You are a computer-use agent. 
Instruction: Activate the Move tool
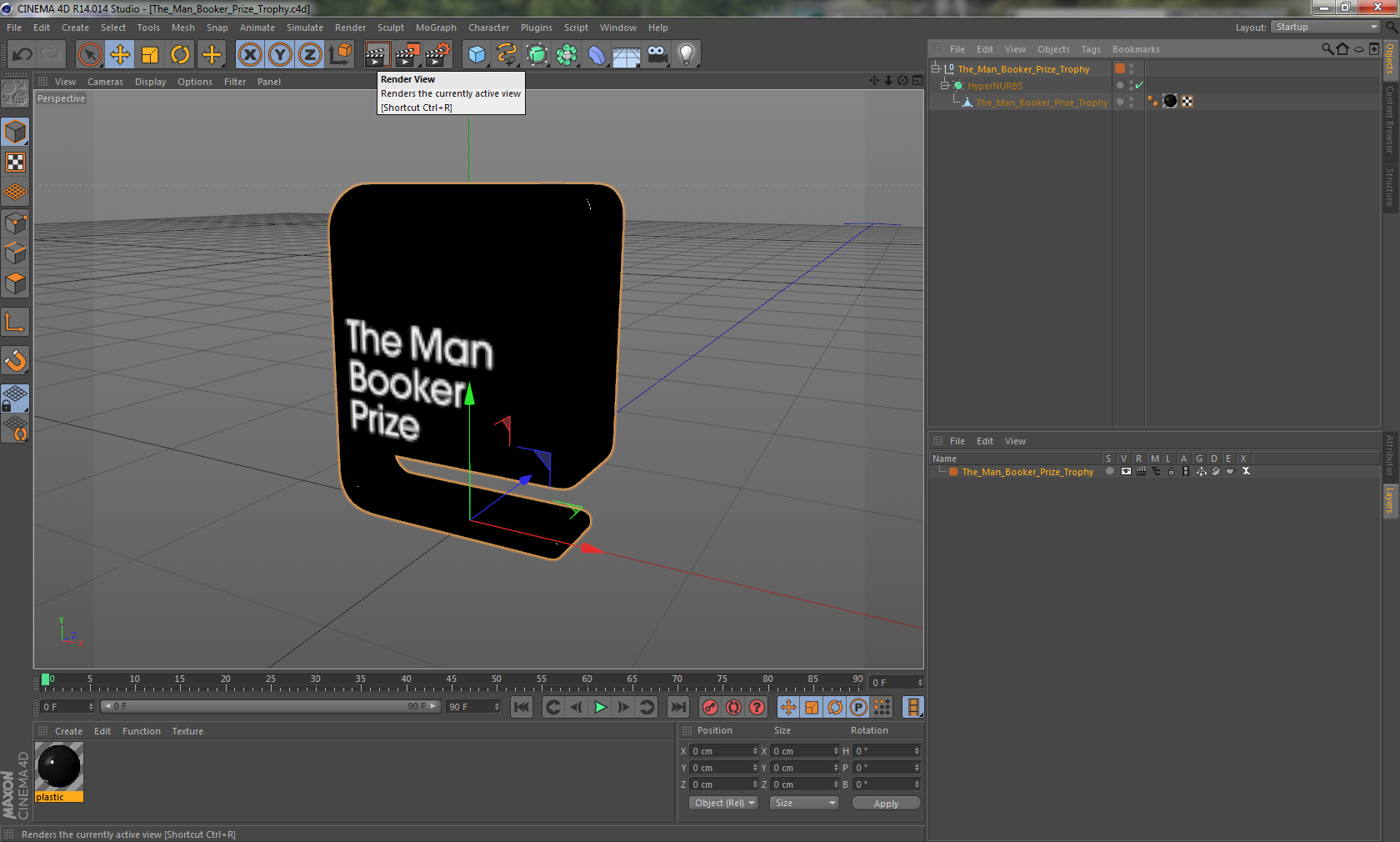(x=120, y=55)
